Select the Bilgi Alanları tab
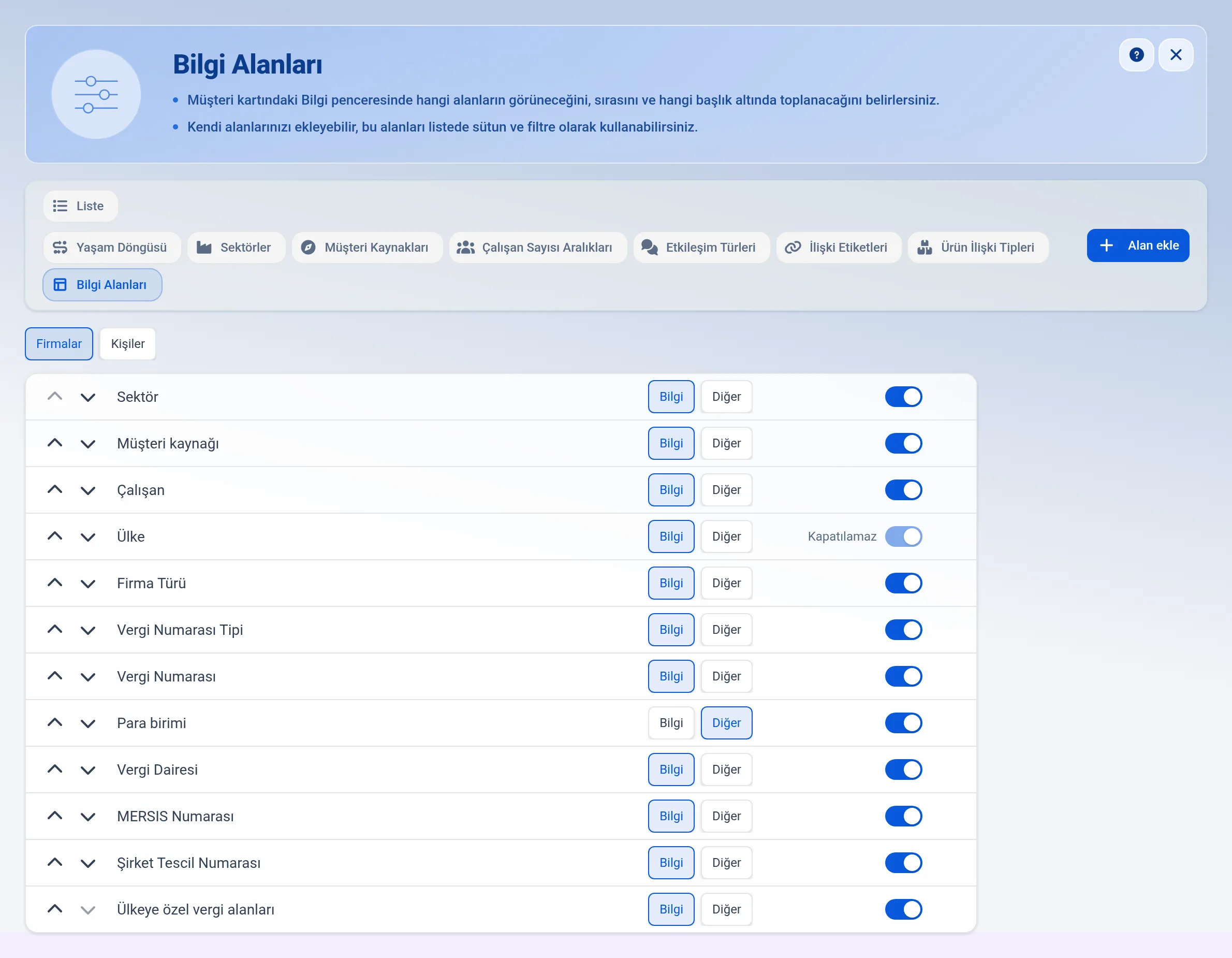 point(102,284)
